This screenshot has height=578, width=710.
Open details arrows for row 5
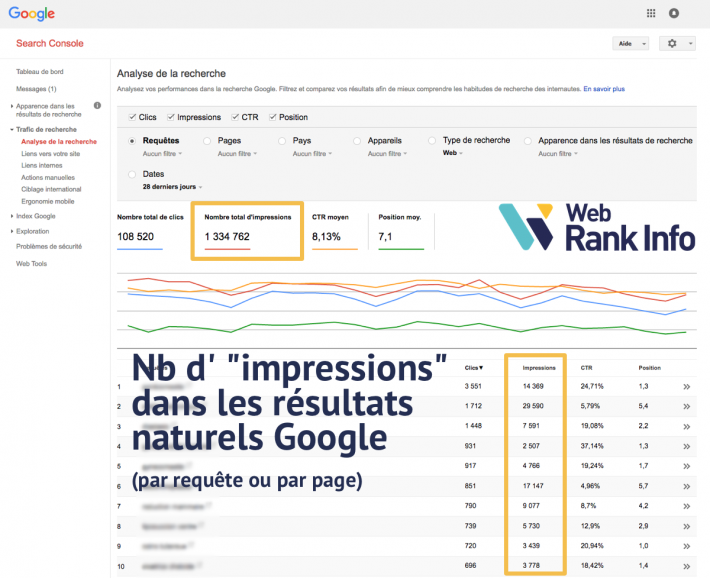[686, 466]
